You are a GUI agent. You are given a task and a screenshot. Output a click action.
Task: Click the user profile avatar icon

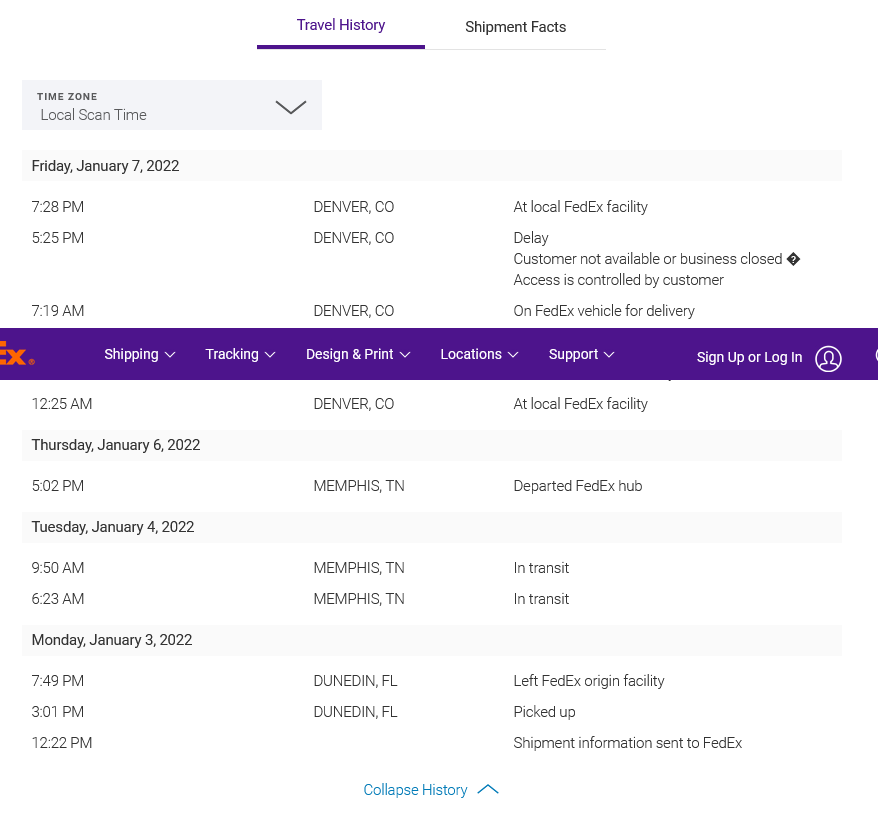click(x=828, y=358)
